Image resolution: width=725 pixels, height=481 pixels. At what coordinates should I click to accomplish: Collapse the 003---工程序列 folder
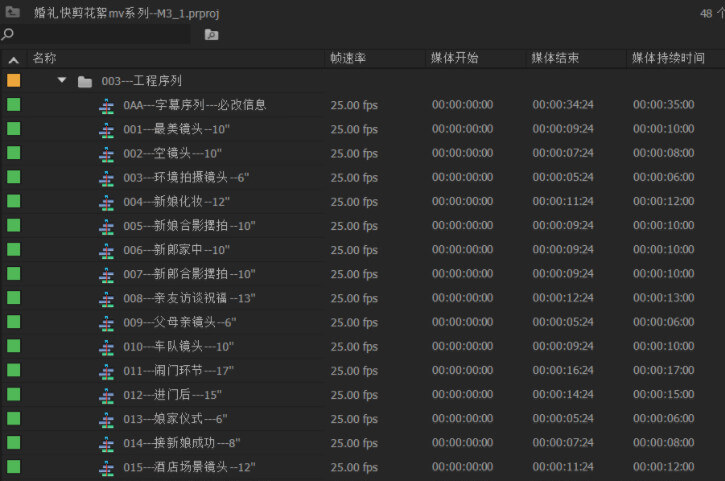click(x=61, y=80)
